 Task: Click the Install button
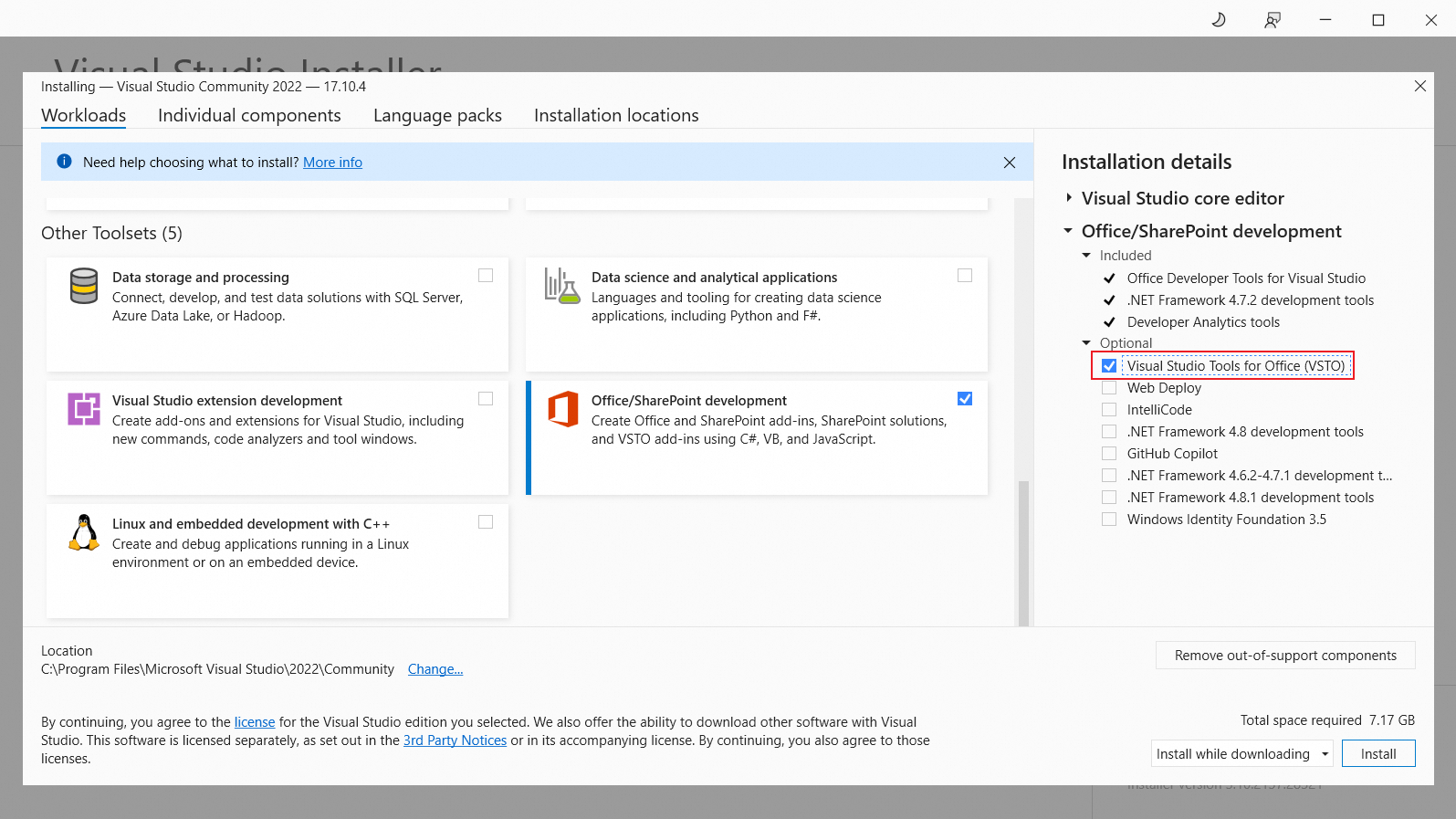point(1378,754)
